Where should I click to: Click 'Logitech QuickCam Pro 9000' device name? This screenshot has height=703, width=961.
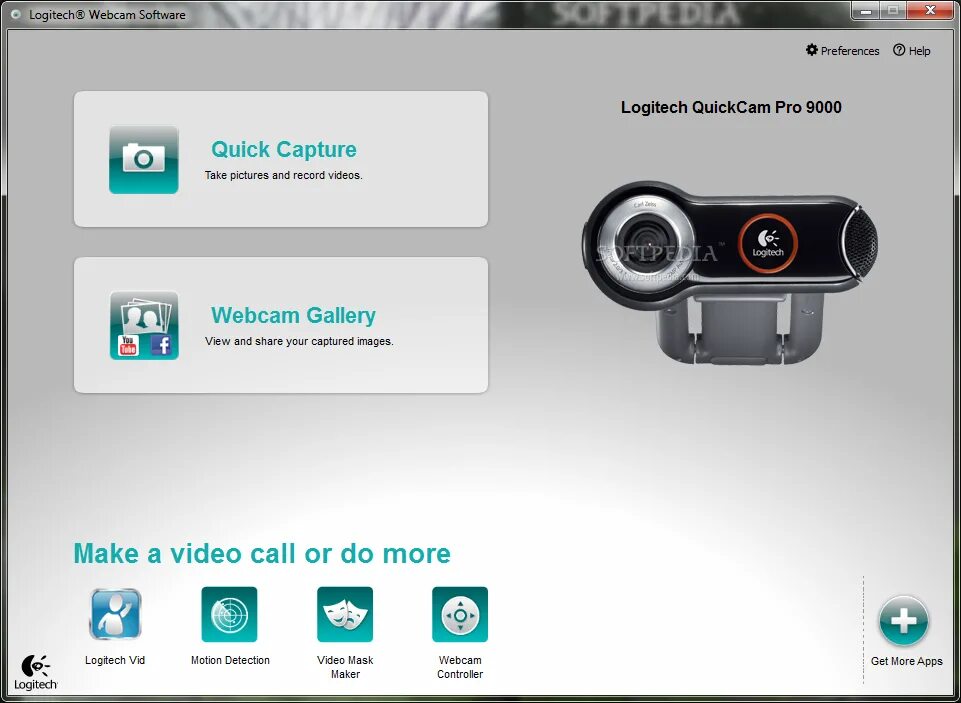tap(731, 107)
